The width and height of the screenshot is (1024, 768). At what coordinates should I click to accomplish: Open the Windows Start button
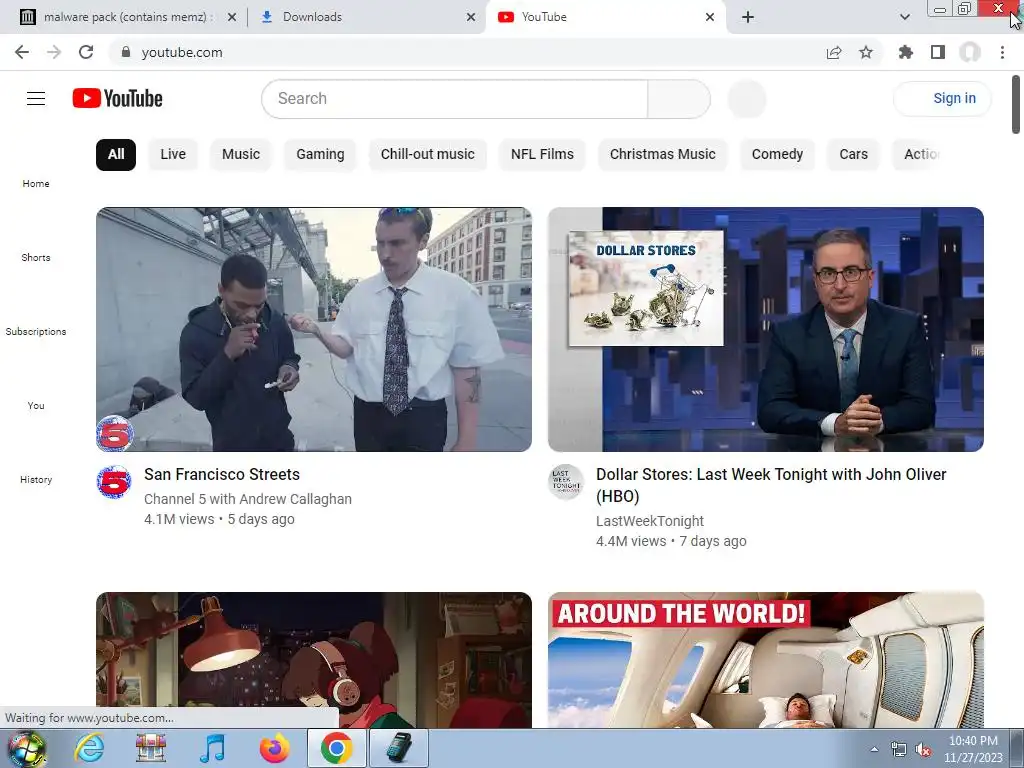(x=26, y=748)
